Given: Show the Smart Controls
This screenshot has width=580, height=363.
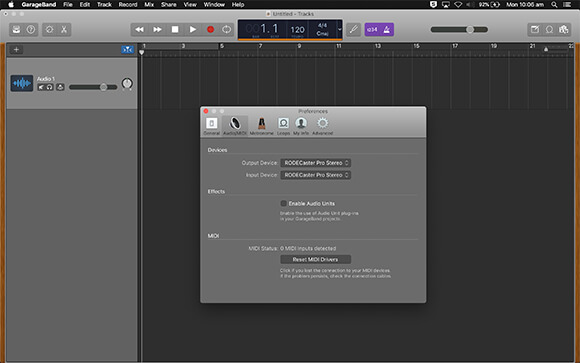Looking at the screenshot, I should click(x=49, y=30).
